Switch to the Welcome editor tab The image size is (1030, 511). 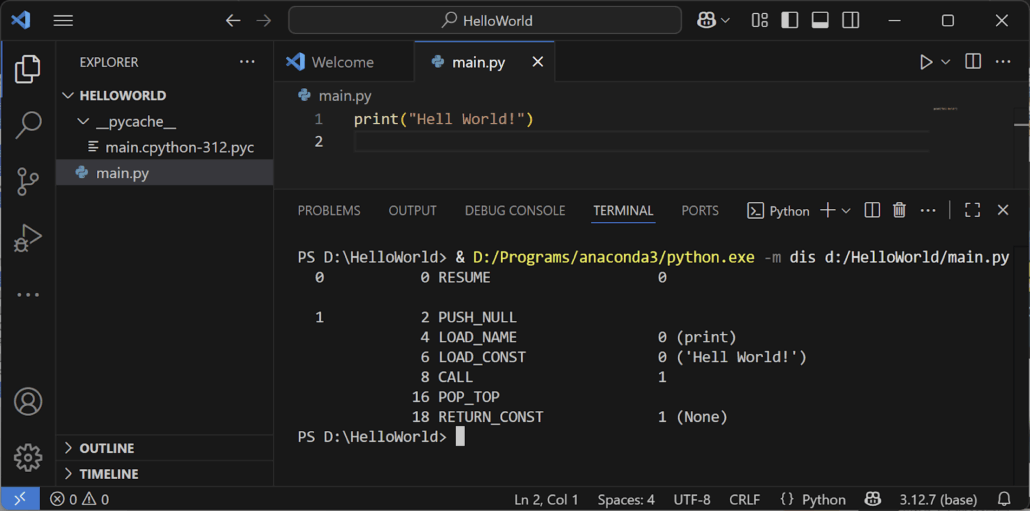coord(342,62)
